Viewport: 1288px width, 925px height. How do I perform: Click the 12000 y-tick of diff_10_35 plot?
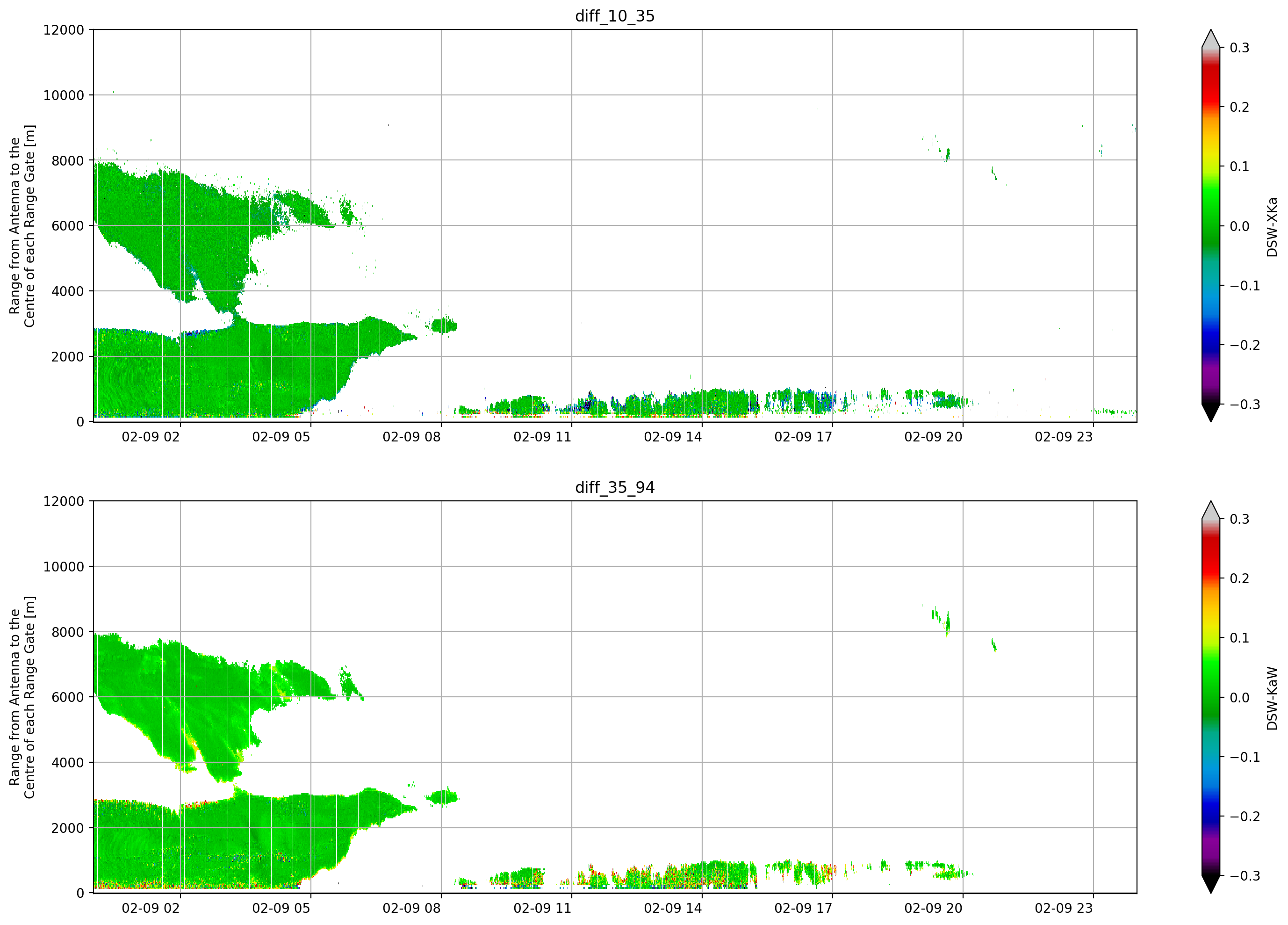click(64, 29)
